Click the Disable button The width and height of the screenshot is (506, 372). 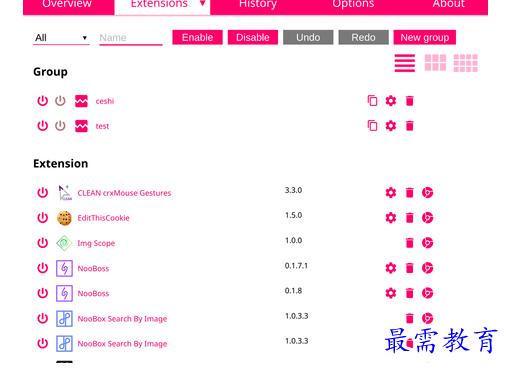[253, 37]
